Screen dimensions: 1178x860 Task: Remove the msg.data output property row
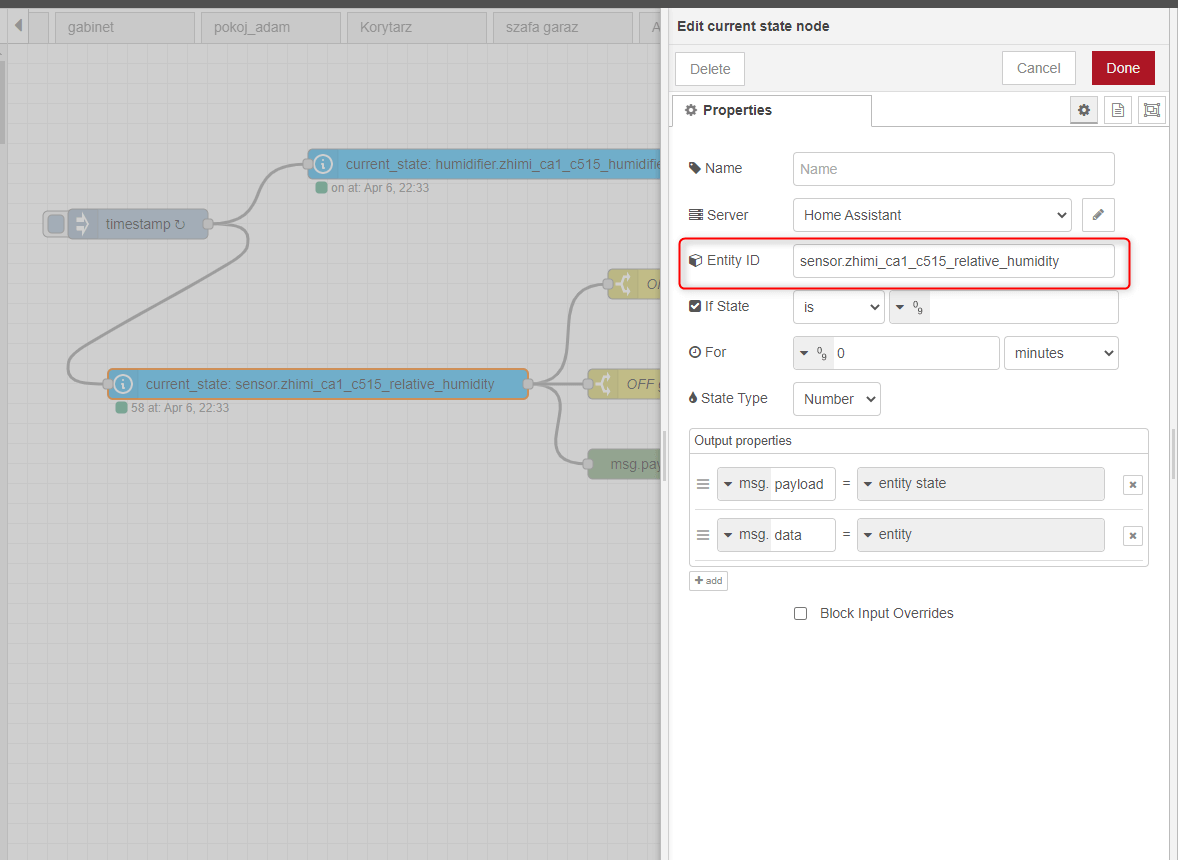pyautogui.click(x=1132, y=535)
